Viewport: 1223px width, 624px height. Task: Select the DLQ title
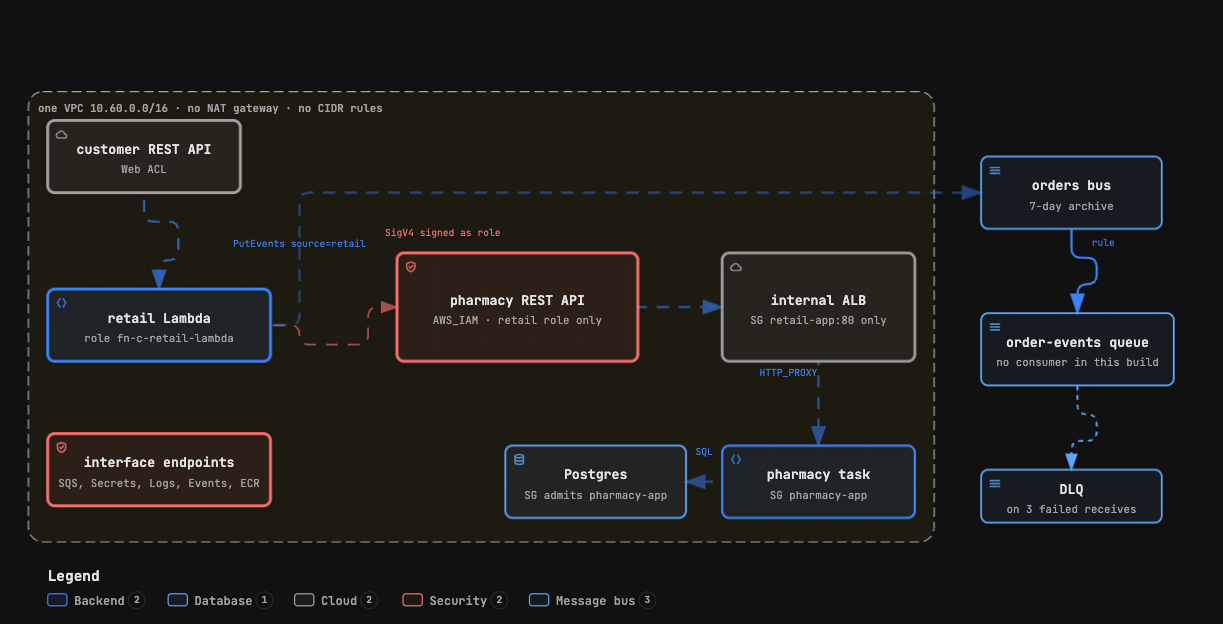[x=1071, y=490]
